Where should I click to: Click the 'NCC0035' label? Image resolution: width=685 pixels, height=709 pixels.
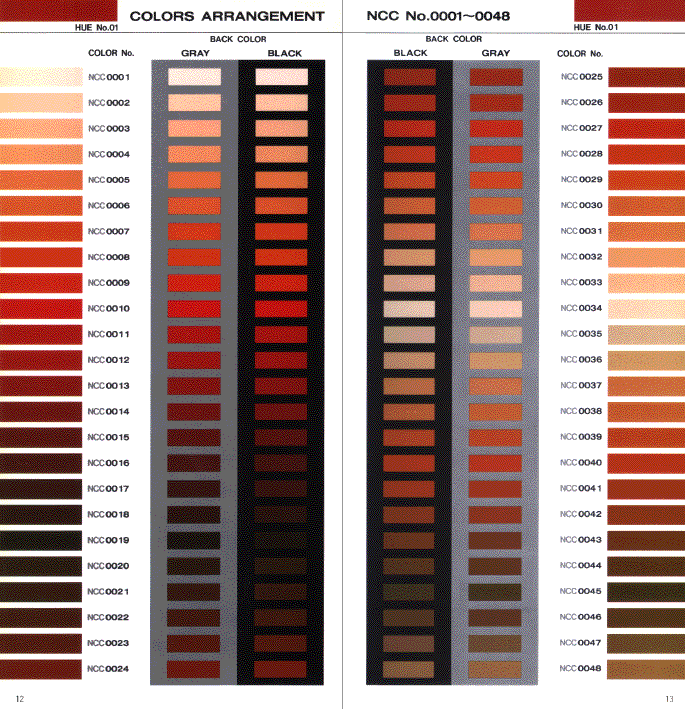(581, 334)
